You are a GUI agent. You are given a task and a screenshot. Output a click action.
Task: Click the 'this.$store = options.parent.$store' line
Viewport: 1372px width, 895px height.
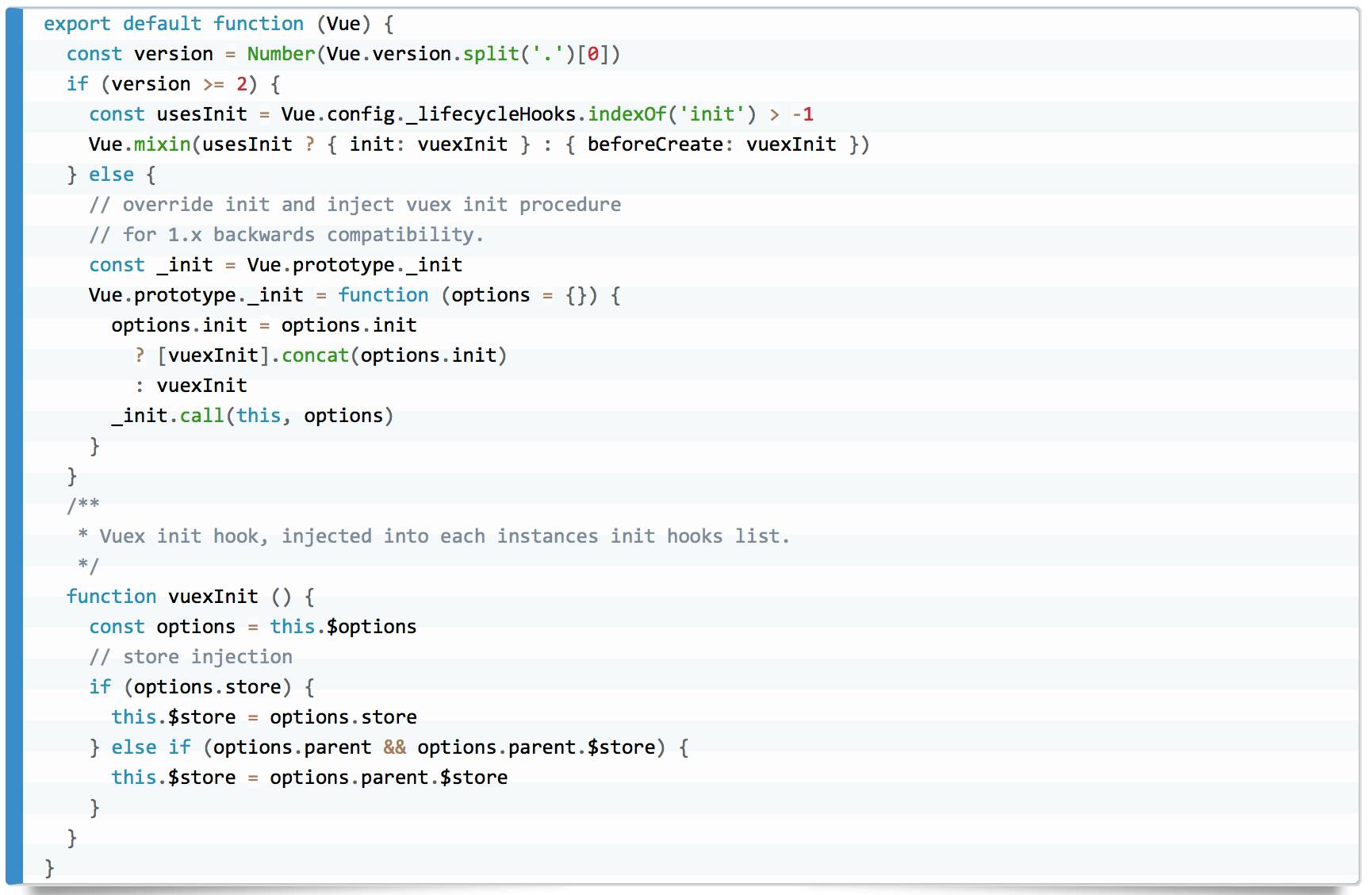click(x=309, y=778)
